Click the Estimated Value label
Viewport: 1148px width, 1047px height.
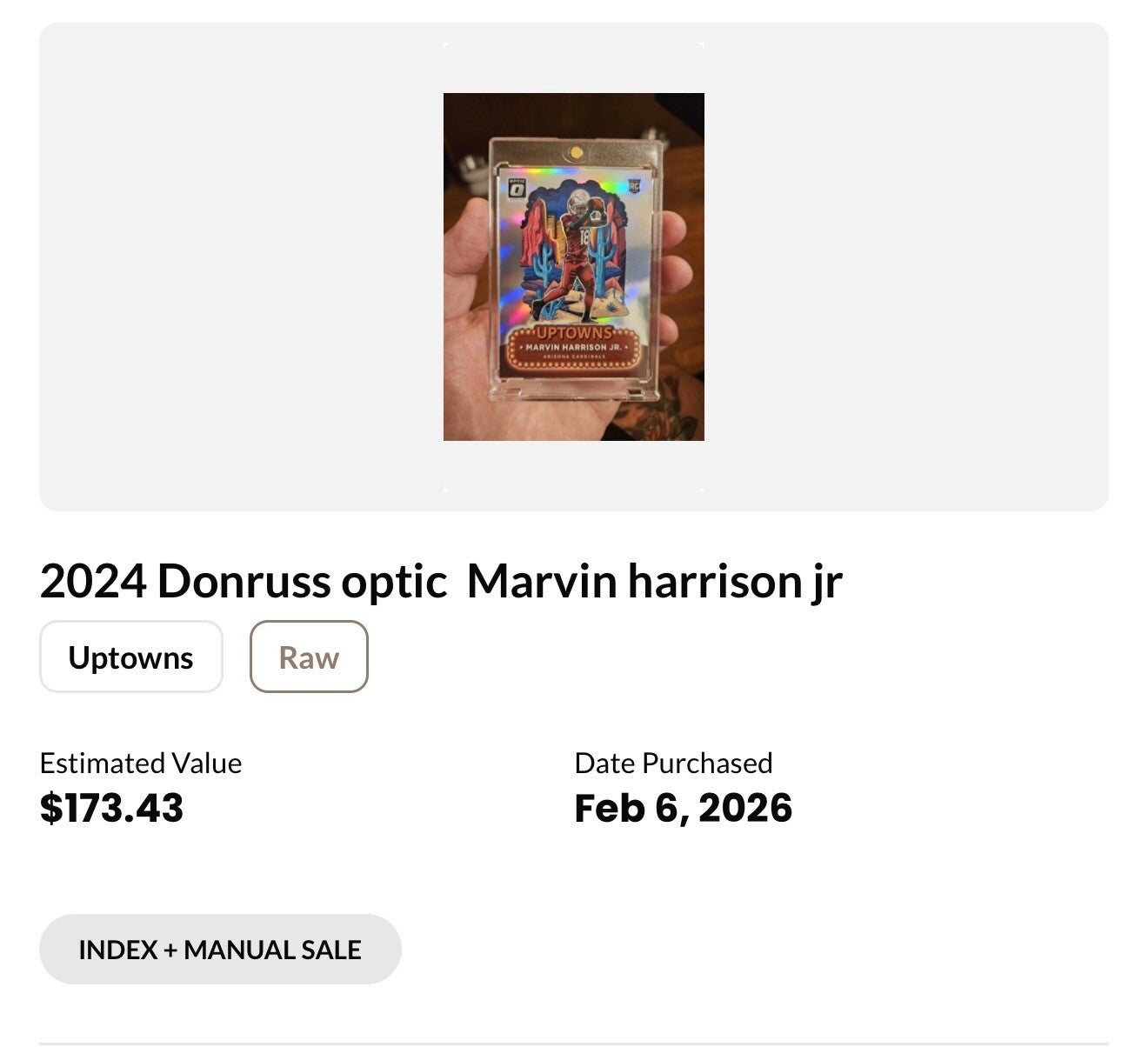[140, 763]
